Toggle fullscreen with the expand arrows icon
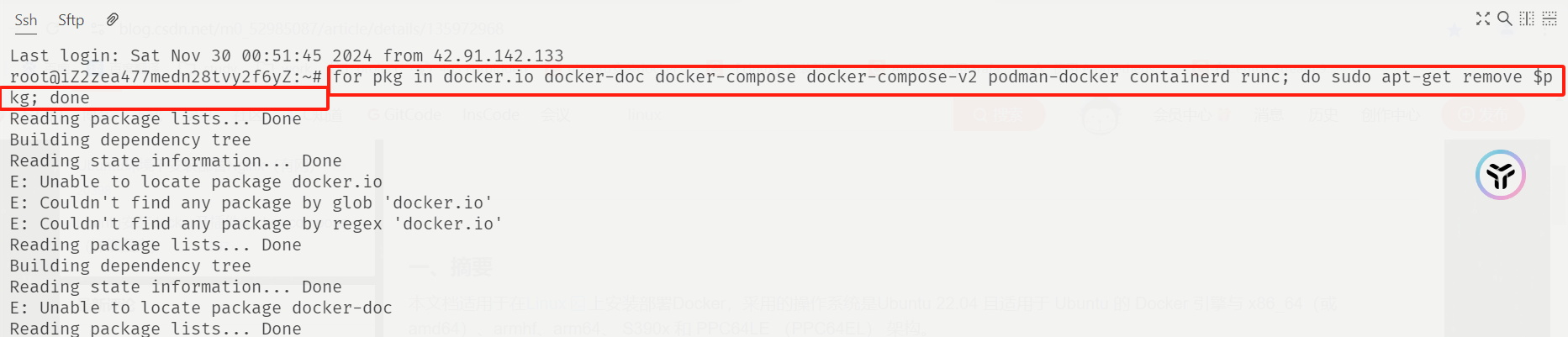Screen dimensions: 1568x337 pyautogui.click(x=1483, y=18)
